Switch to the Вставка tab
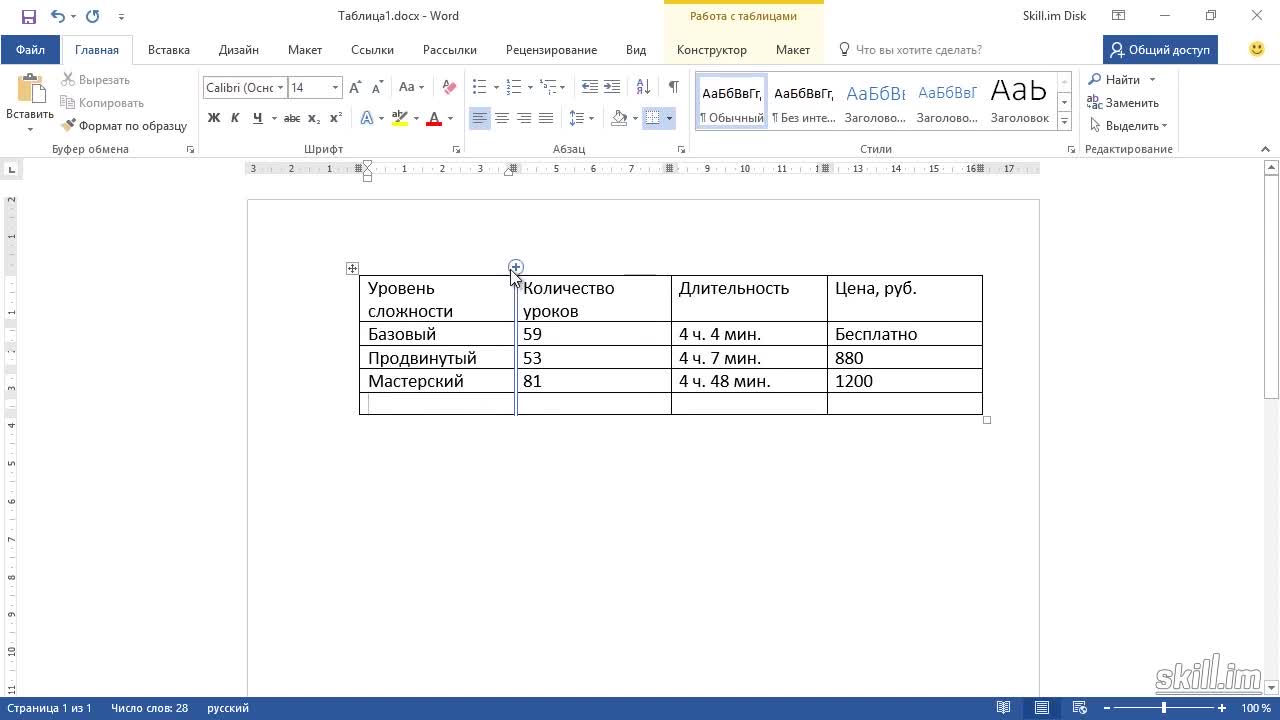Screen dimensions: 1280x720 click(x=169, y=50)
